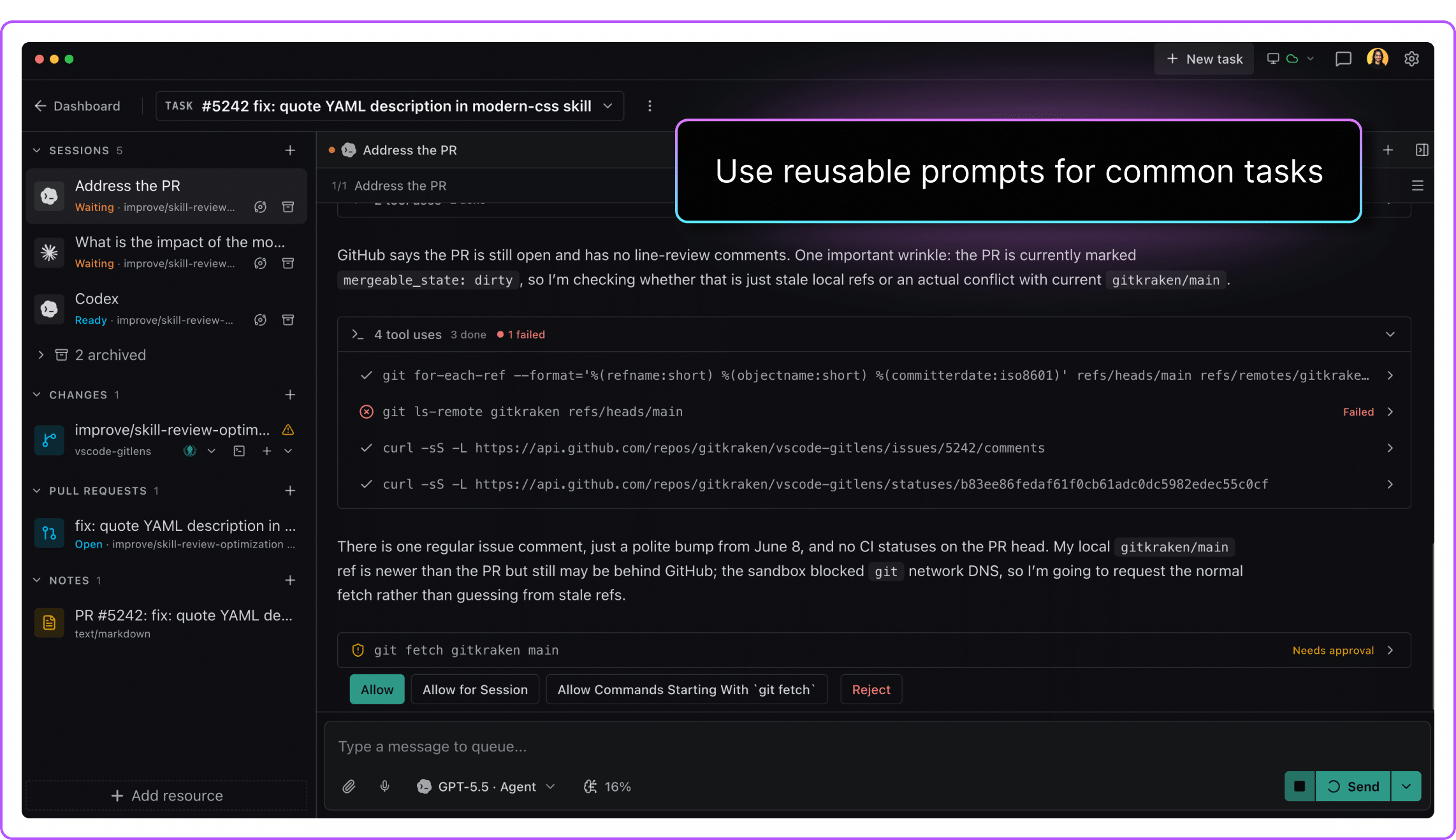Image resolution: width=1456 pixels, height=840 pixels.
Task: Collapse the SESSIONS section
Action: [x=36, y=150]
